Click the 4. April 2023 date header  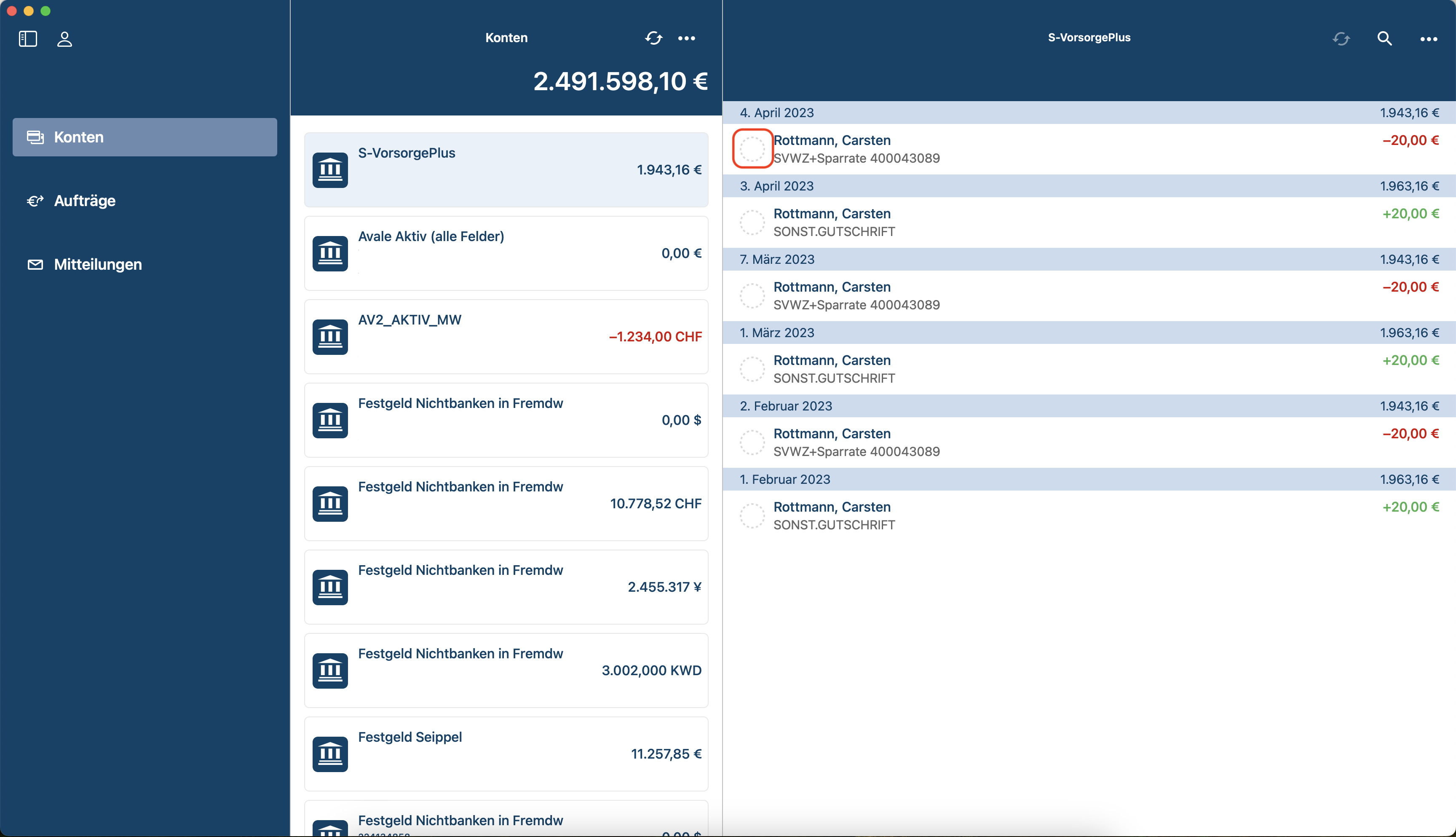coord(1089,113)
